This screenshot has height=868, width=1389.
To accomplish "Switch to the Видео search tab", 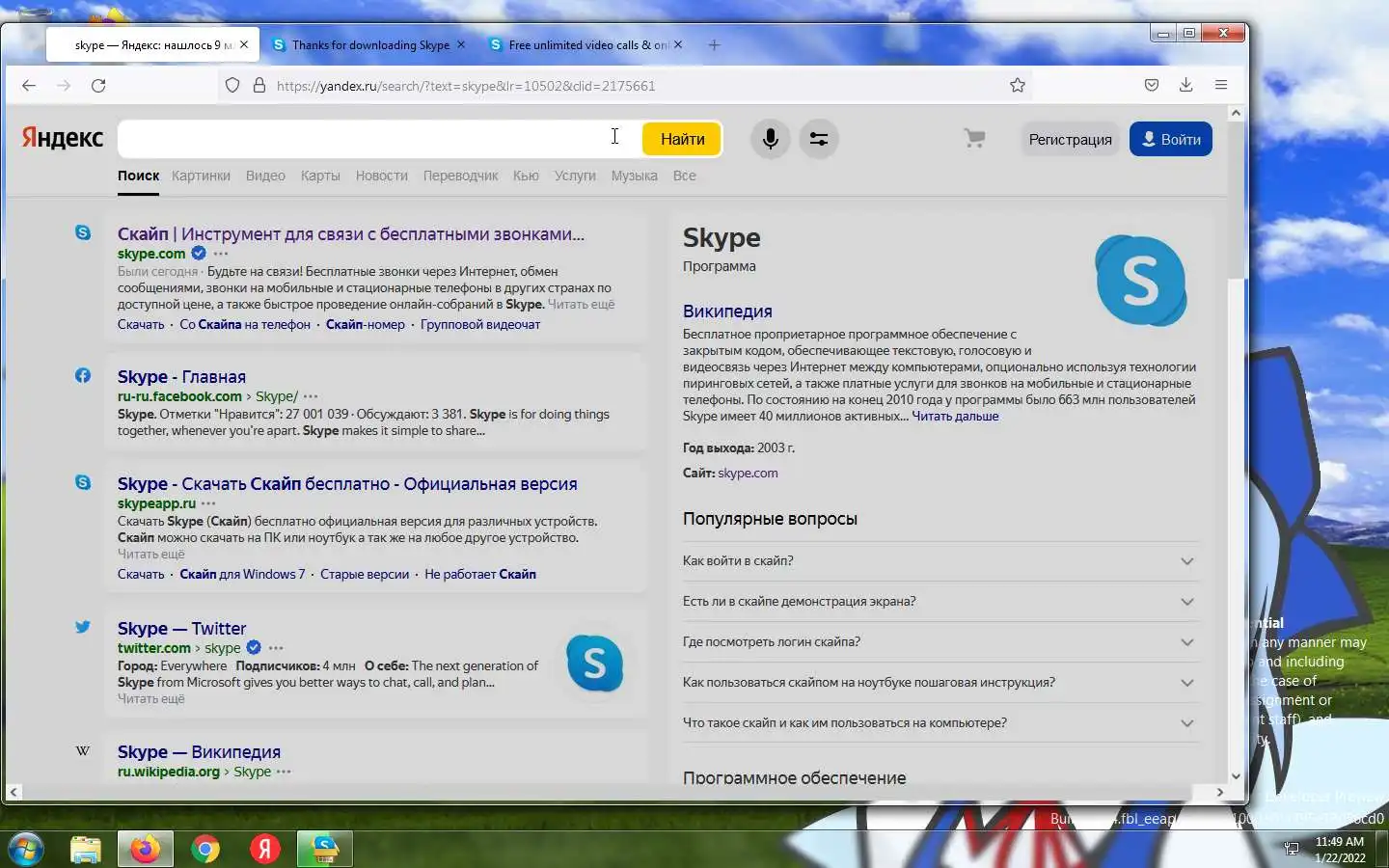I will (265, 176).
